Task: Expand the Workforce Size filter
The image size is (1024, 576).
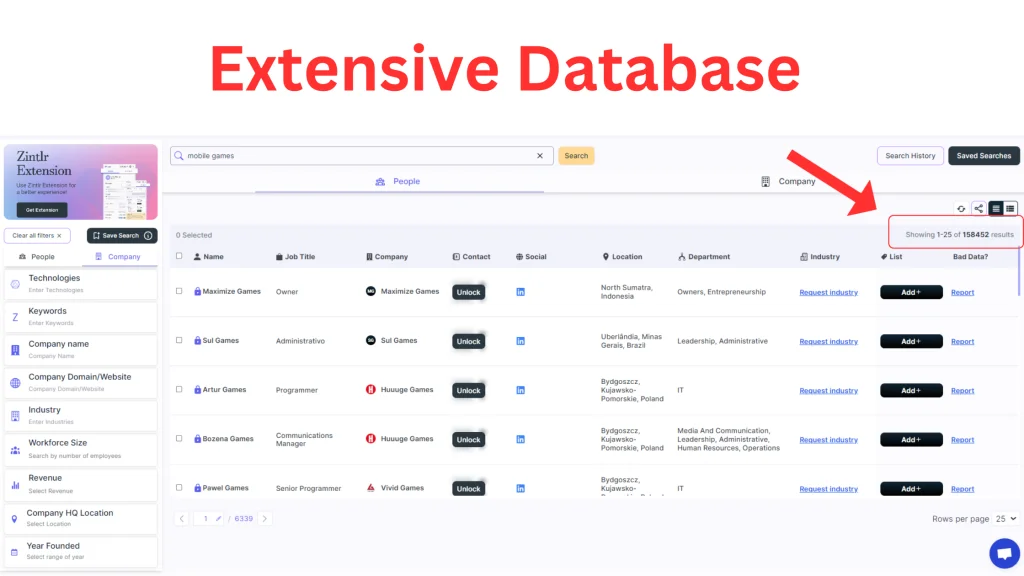Action: pos(81,448)
